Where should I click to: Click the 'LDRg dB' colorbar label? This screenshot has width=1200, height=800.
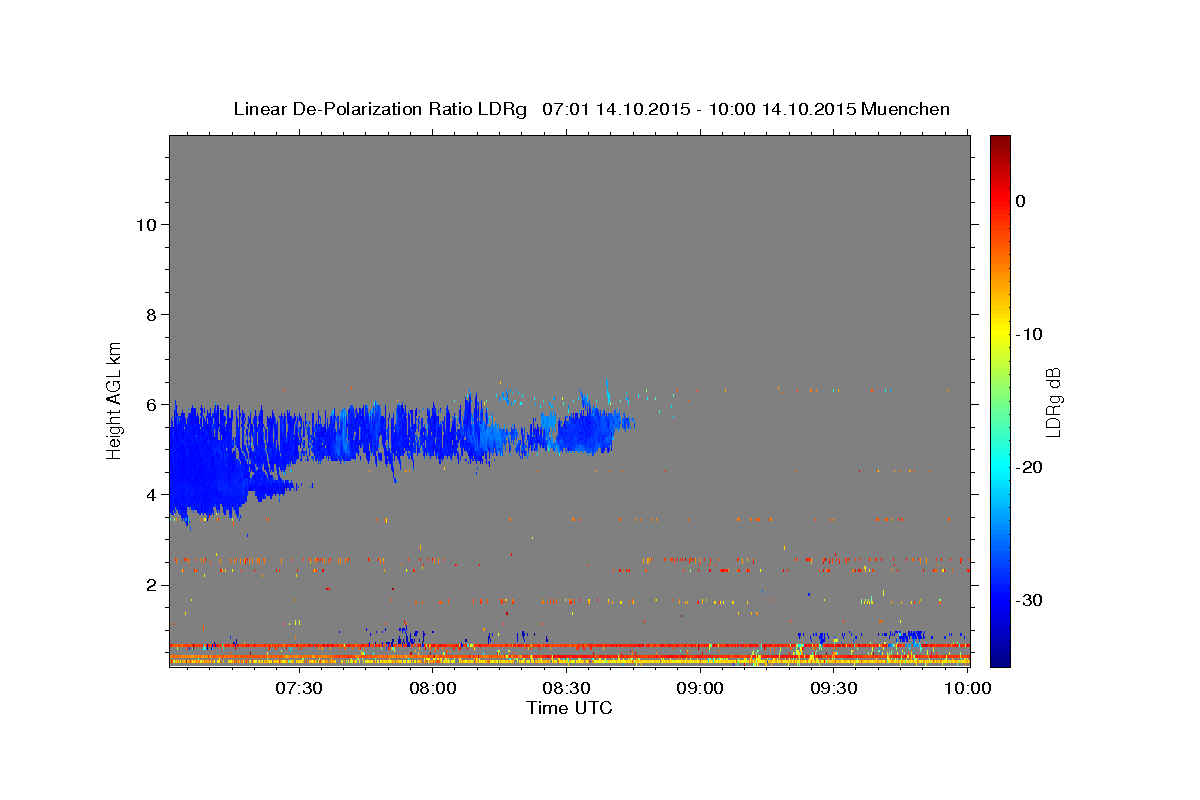point(1053,402)
